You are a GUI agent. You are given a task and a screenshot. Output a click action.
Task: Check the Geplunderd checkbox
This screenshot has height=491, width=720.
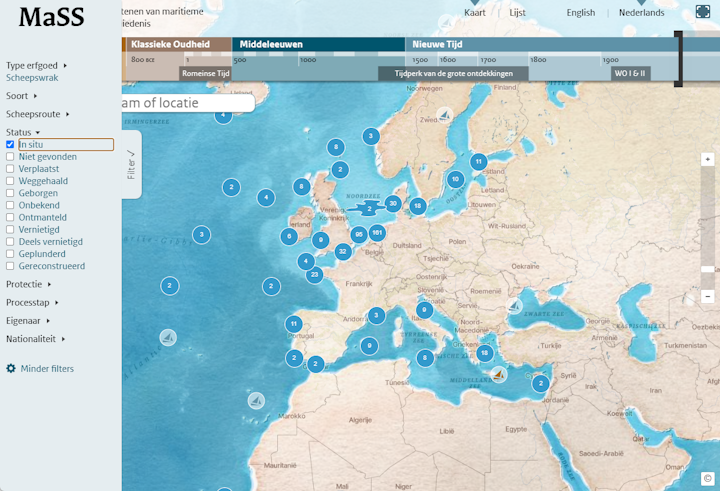pos(10,254)
